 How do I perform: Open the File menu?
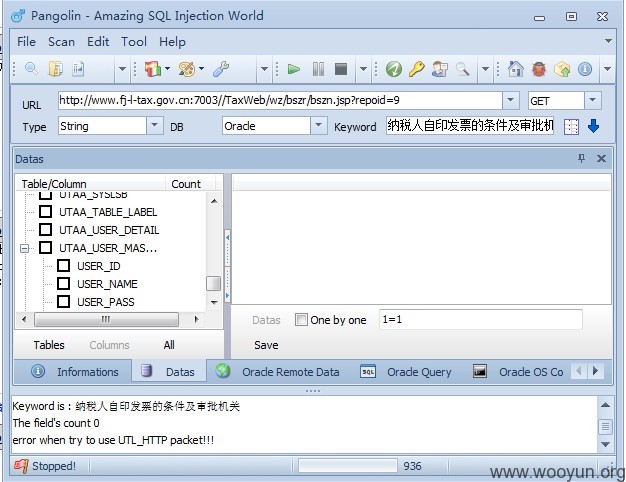pyautogui.click(x=26, y=42)
